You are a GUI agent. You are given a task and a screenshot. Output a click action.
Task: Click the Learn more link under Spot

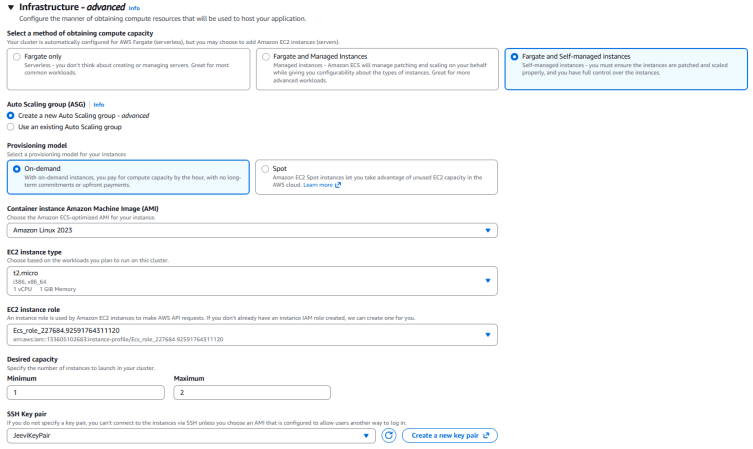318,185
